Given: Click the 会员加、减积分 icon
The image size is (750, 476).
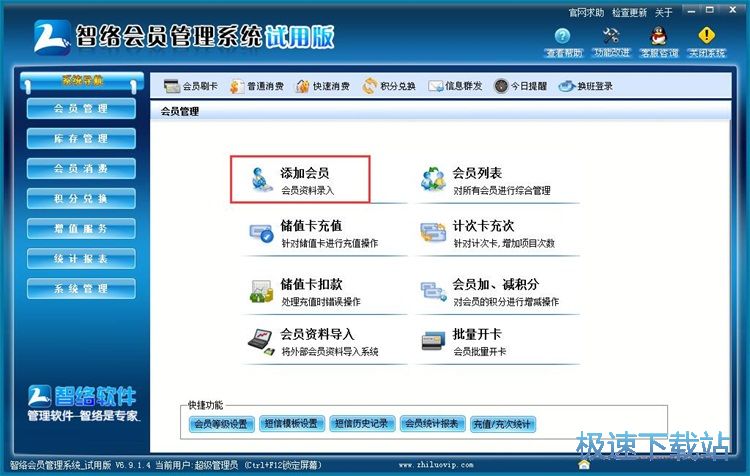Looking at the screenshot, I should tap(434, 291).
